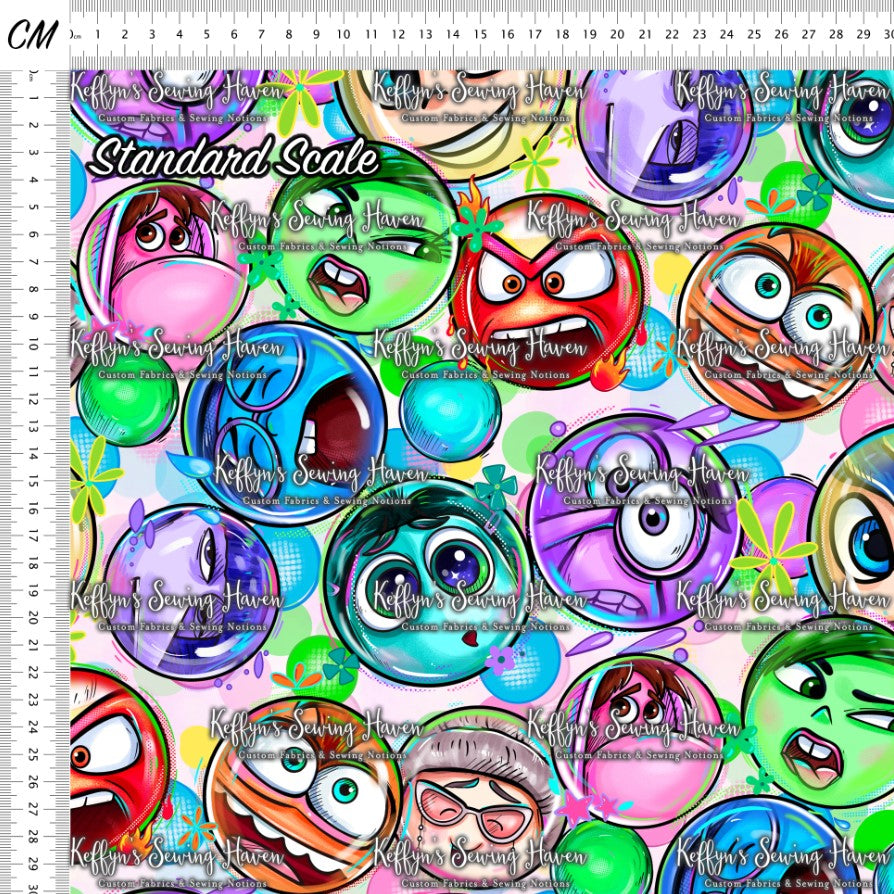The height and width of the screenshot is (894, 894).
Task: Click the blue crying face with round glasses
Action: pos(285,423)
